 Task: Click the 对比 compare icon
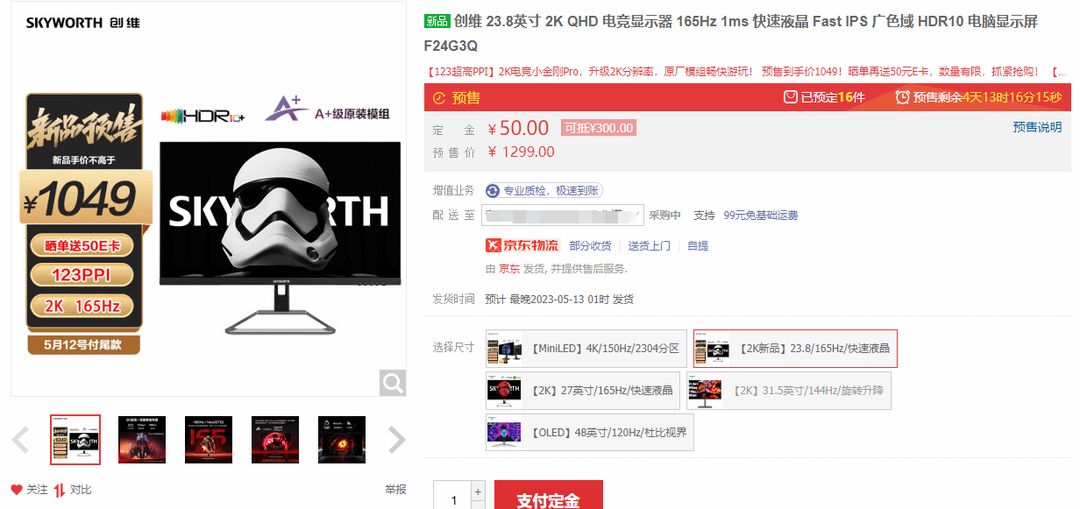tap(59, 490)
